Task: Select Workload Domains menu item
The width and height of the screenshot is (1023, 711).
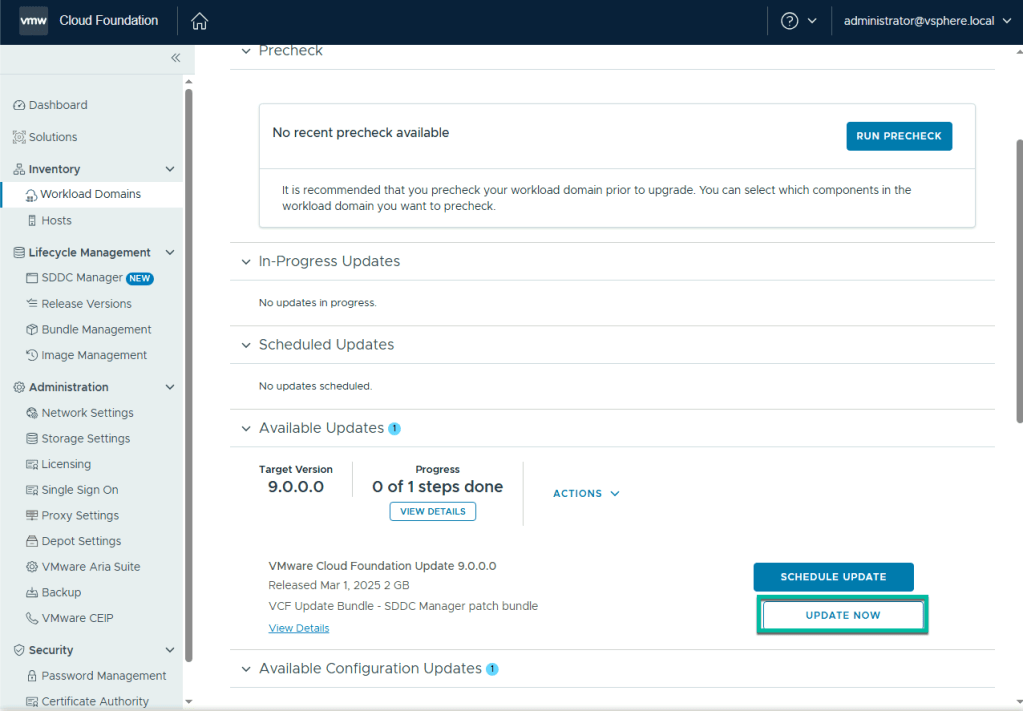Action: tap(90, 194)
